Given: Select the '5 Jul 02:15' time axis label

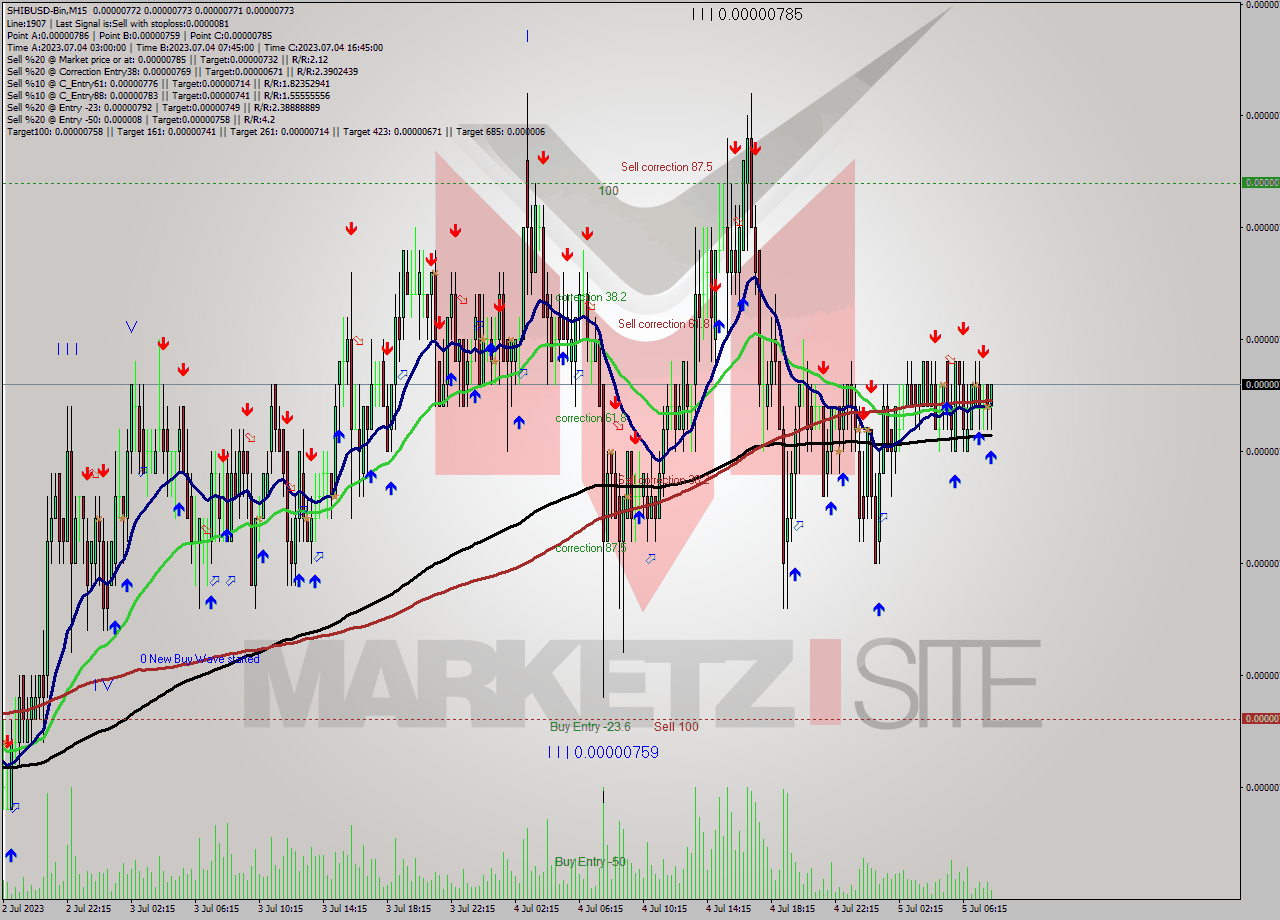Looking at the screenshot, I should [921, 909].
